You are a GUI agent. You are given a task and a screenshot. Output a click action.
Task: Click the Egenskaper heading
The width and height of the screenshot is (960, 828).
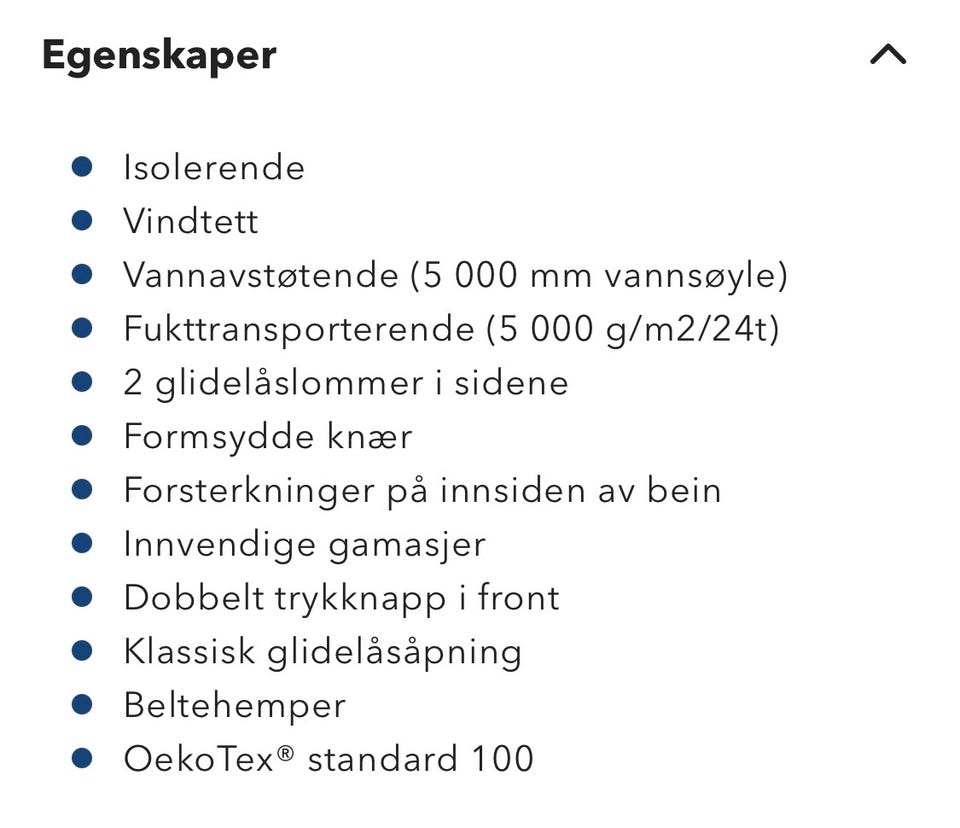pos(159,55)
